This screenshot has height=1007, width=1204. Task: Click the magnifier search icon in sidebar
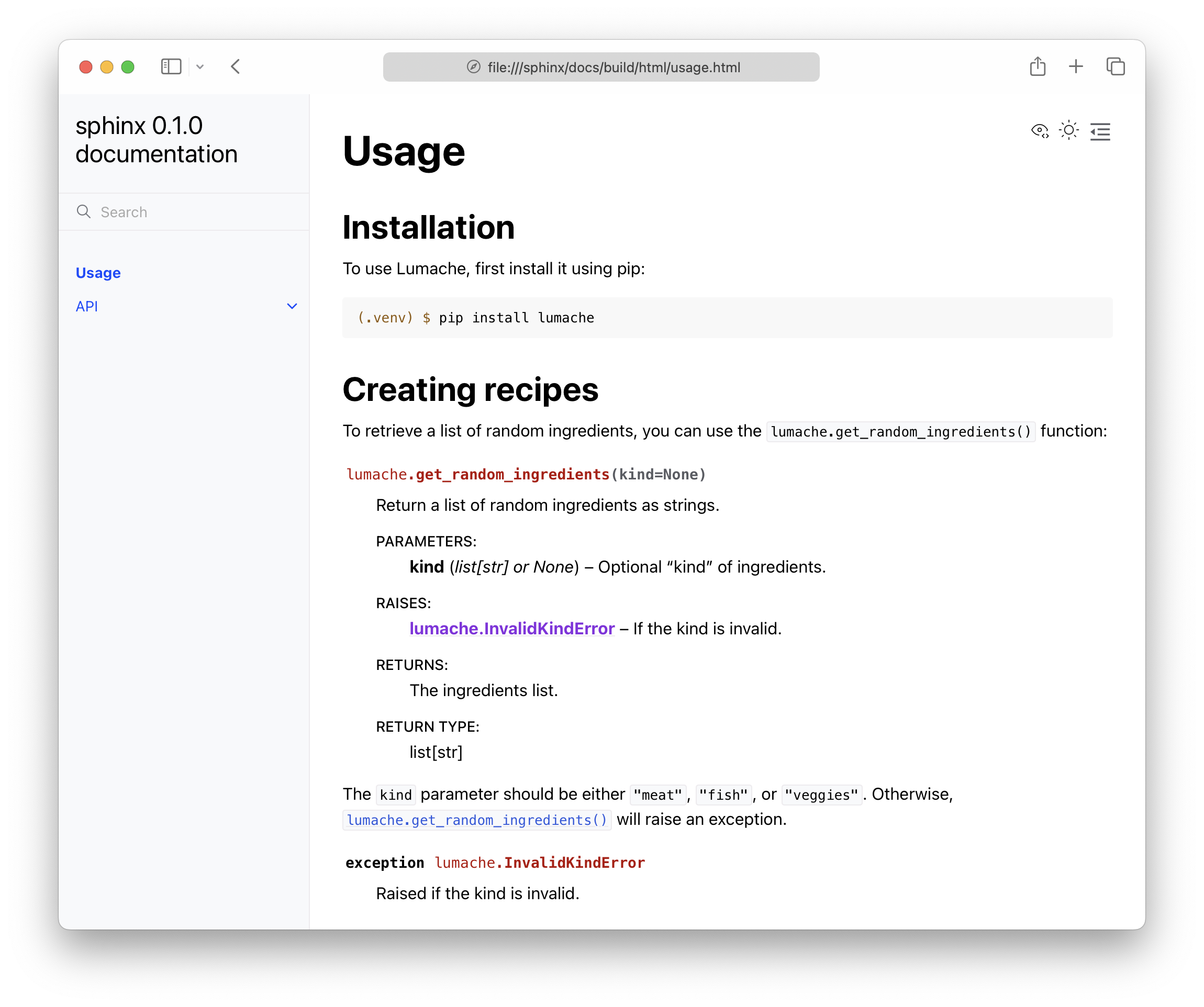(84, 211)
